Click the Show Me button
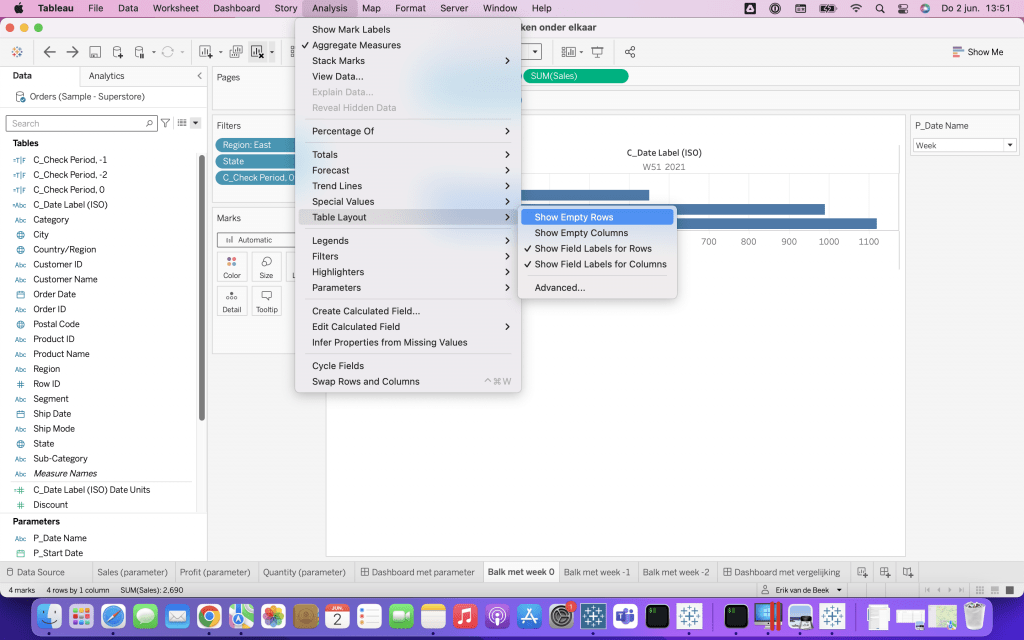Screen dimensions: 1024x640 (x=978, y=52)
